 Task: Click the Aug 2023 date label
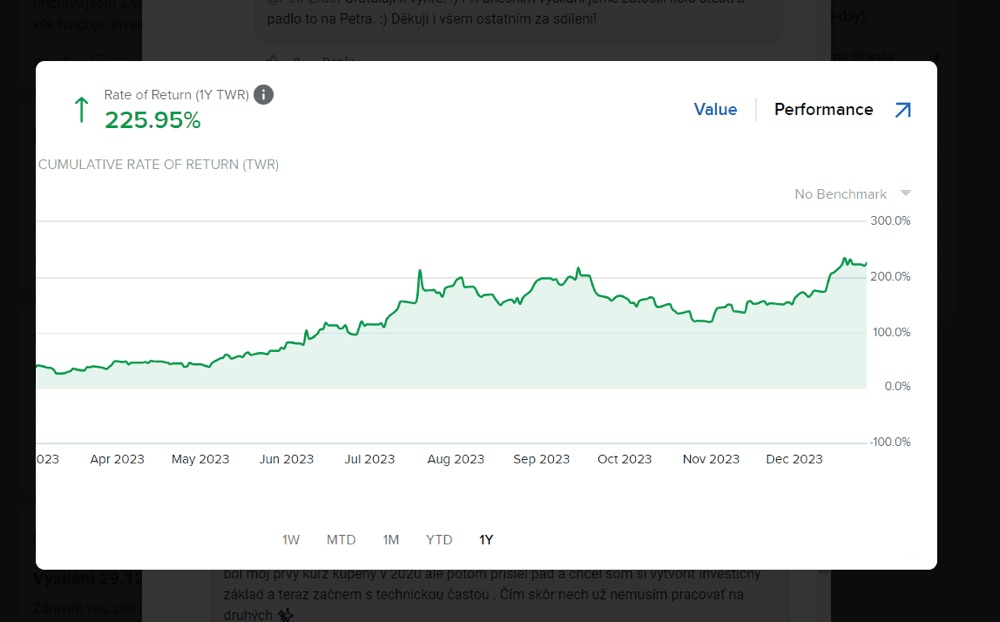click(456, 459)
